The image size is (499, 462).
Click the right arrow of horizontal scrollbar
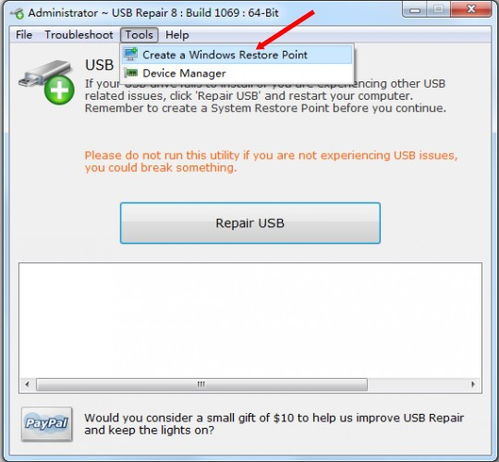coord(473,384)
